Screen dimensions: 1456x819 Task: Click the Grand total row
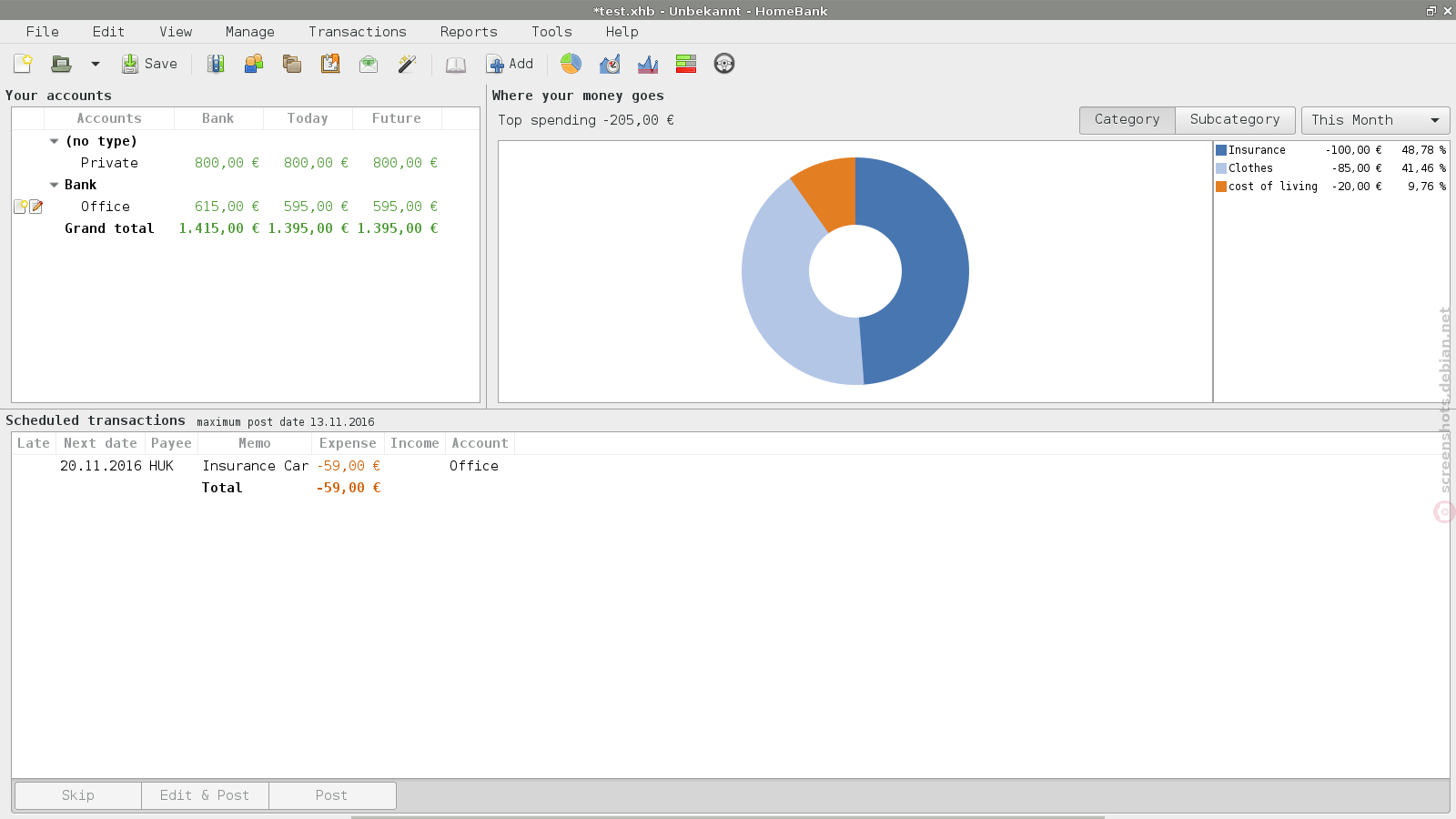(x=246, y=228)
